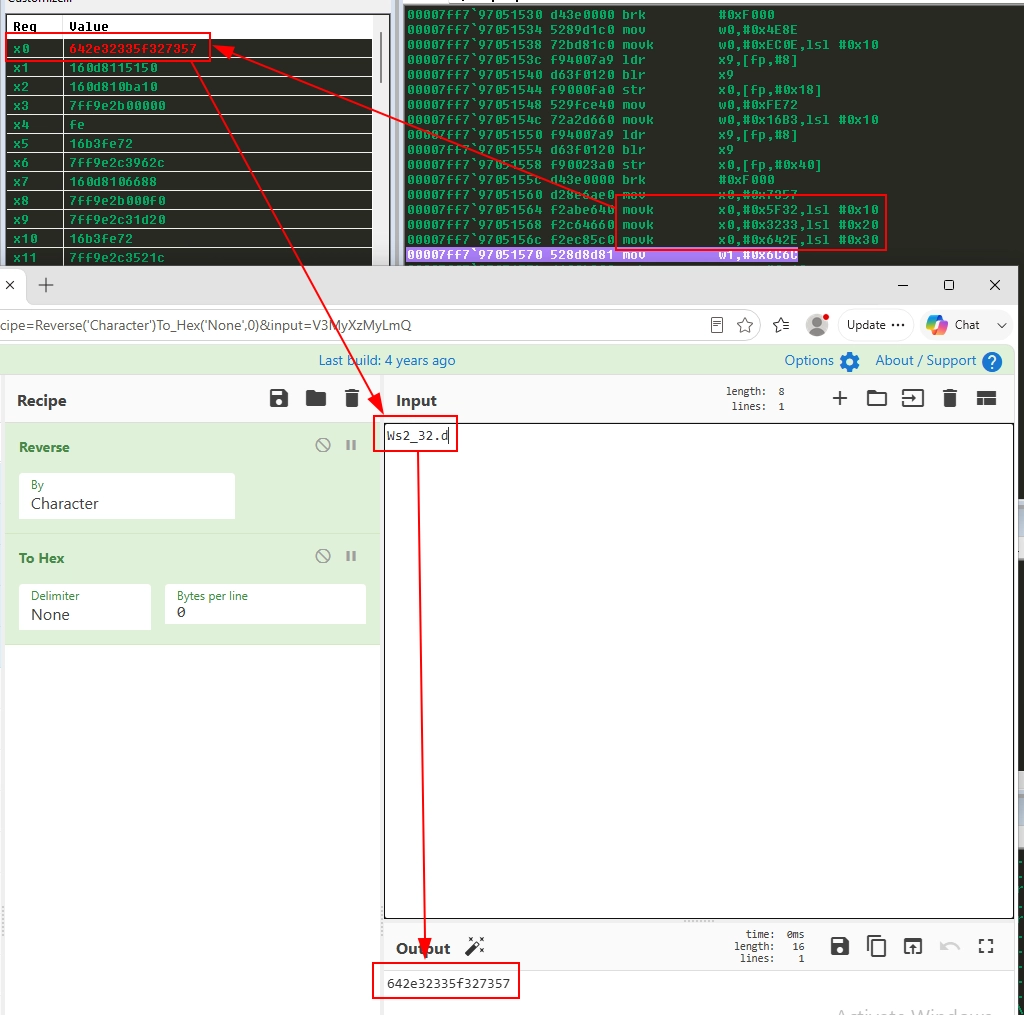1024x1015 pixels.
Task: Open About / Support link
Action: click(938, 361)
